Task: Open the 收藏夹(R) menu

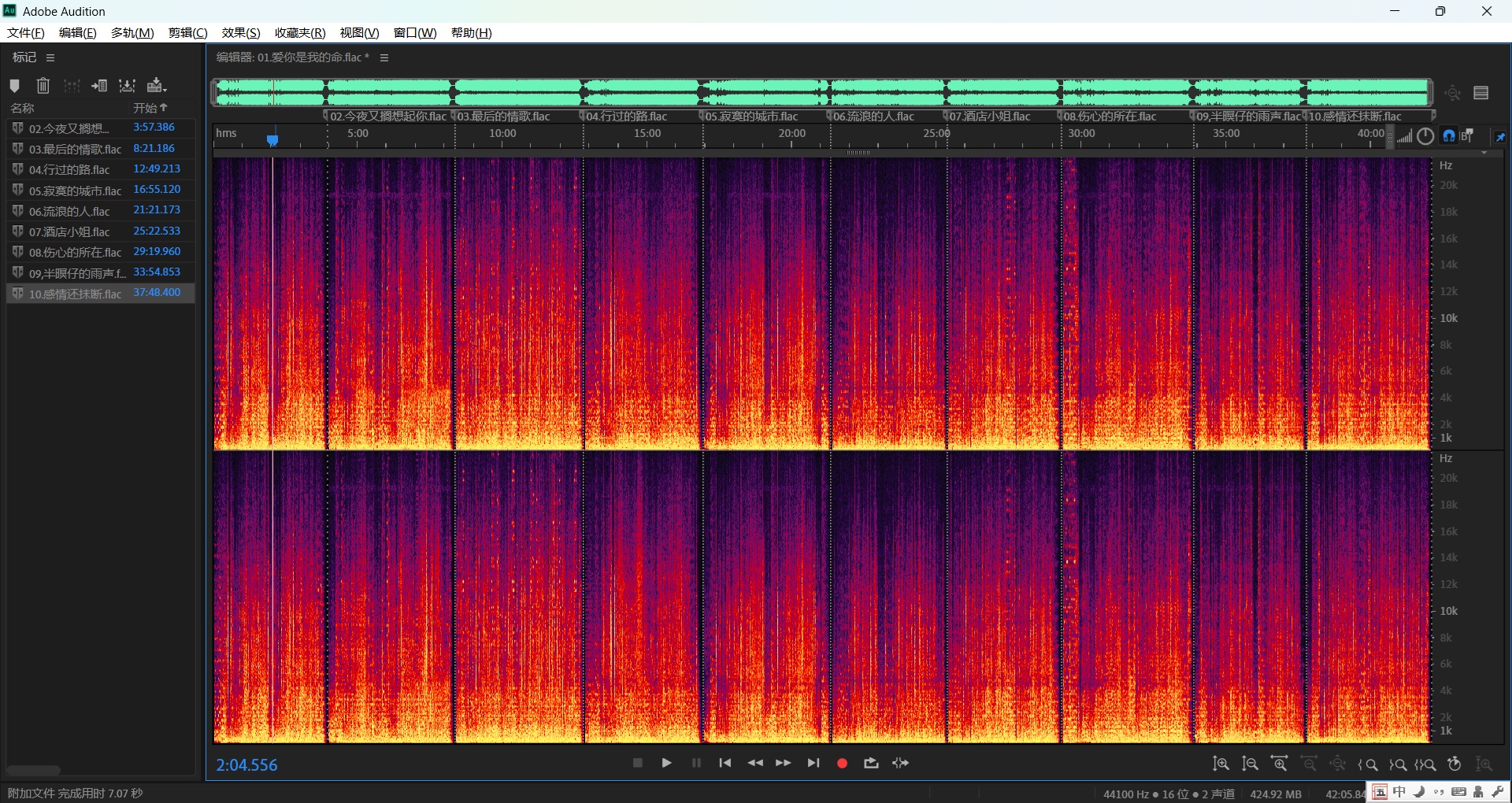Action: (299, 33)
